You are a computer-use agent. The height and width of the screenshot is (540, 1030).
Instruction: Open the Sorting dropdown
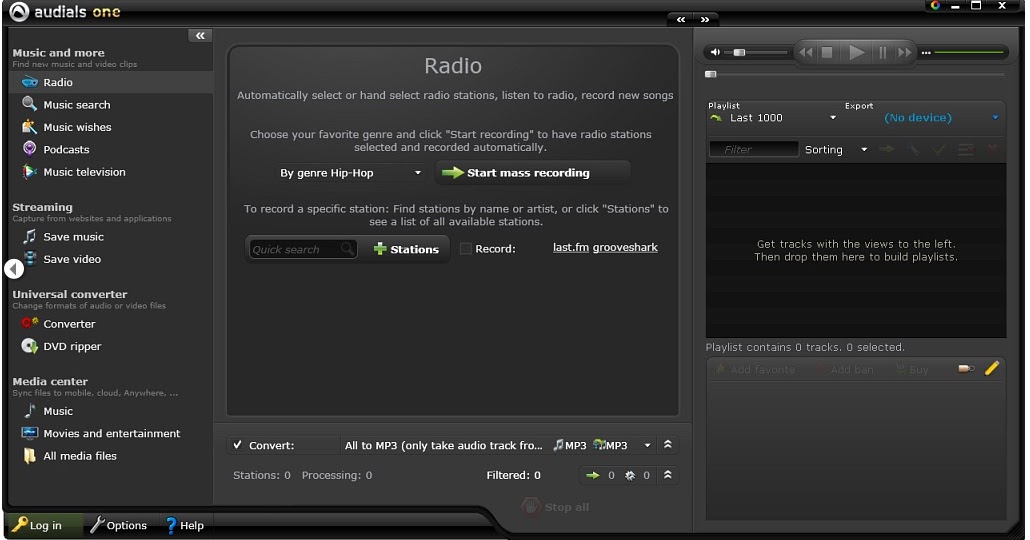pyautogui.click(x=836, y=150)
